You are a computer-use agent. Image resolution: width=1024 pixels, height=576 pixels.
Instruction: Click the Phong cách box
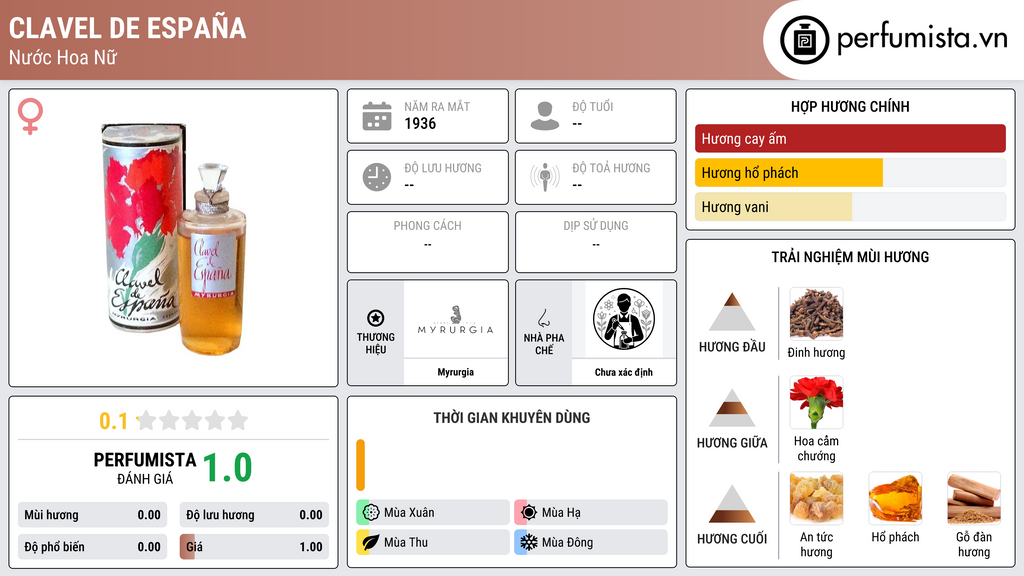428,242
